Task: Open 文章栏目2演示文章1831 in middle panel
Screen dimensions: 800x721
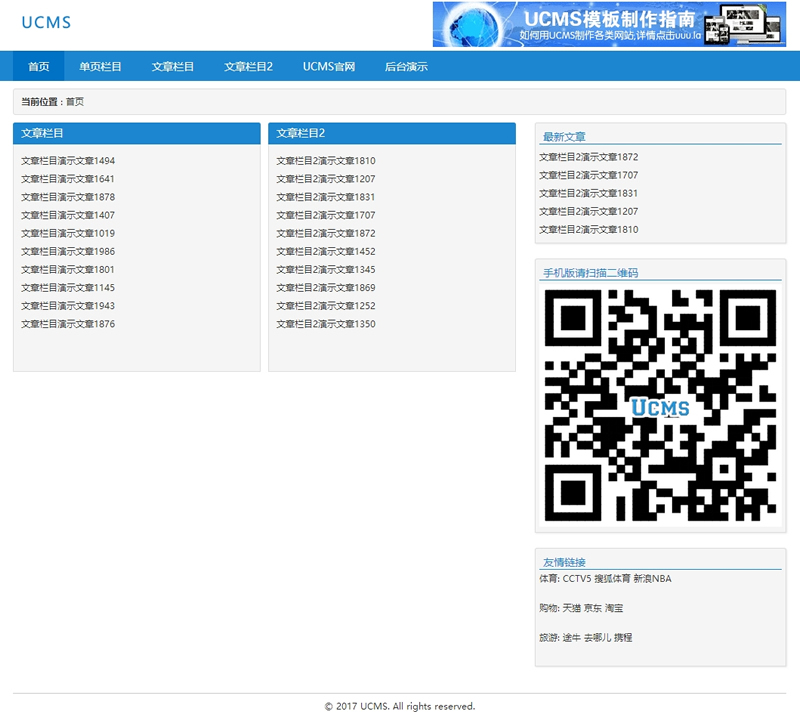Action: coord(326,197)
